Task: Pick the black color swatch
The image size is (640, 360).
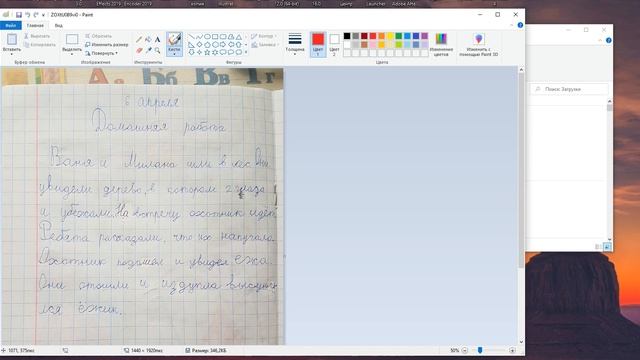Action: click(x=347, y=36)
